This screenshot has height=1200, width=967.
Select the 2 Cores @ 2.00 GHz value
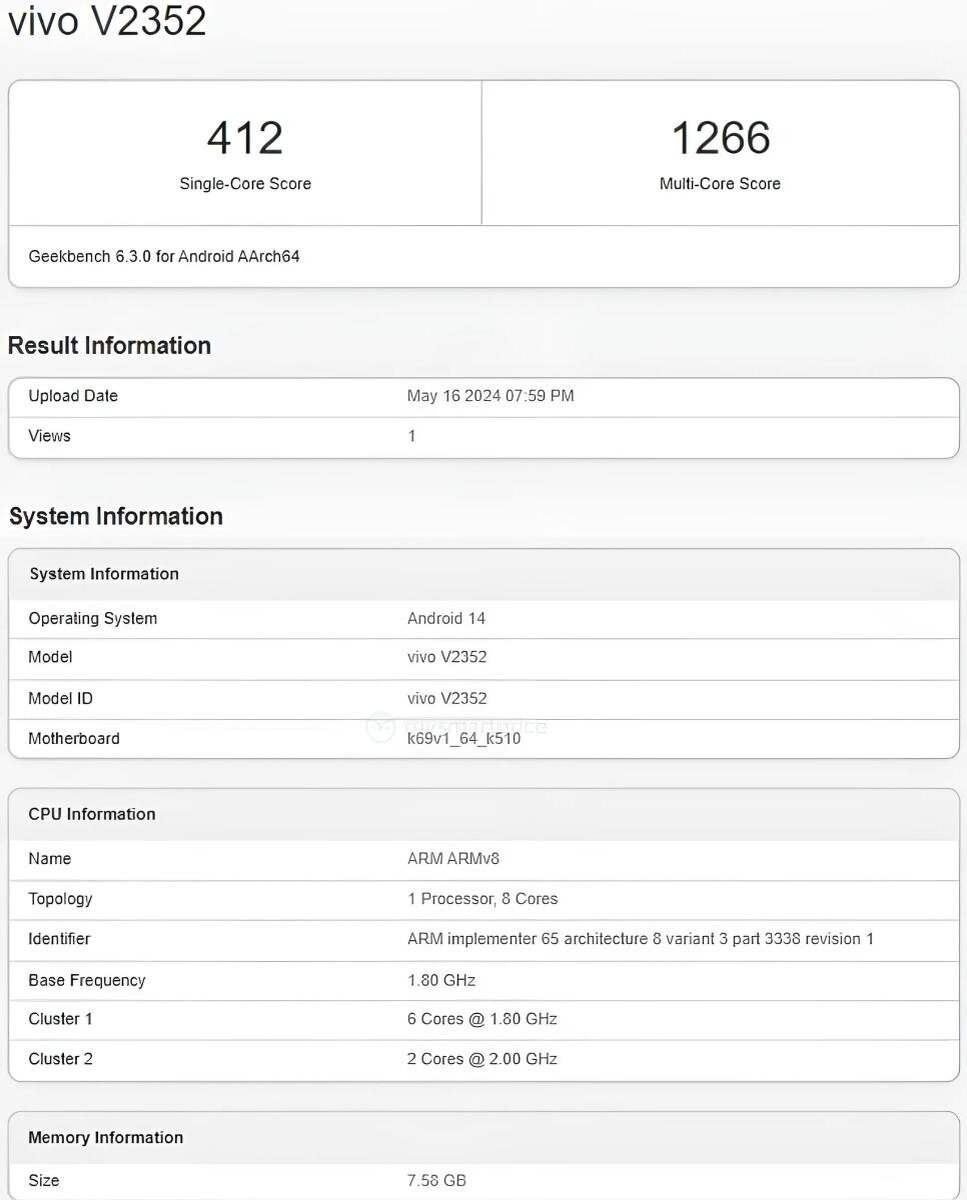click(482, 1059)
